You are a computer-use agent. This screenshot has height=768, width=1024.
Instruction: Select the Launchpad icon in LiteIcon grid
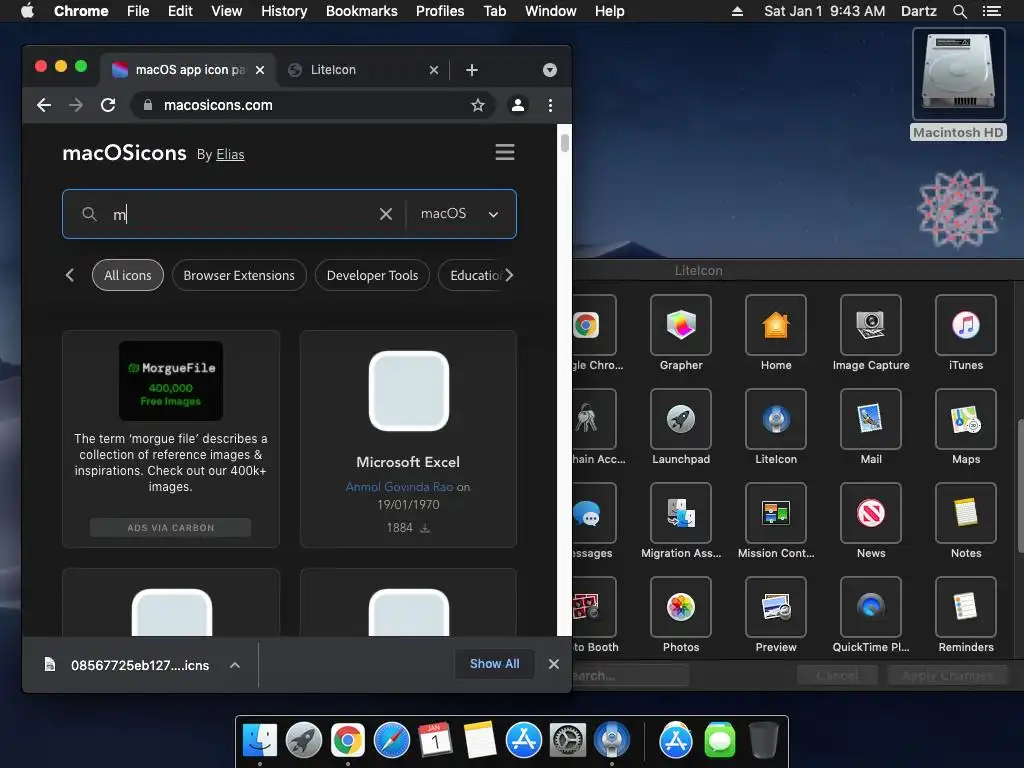click(680, 419)
